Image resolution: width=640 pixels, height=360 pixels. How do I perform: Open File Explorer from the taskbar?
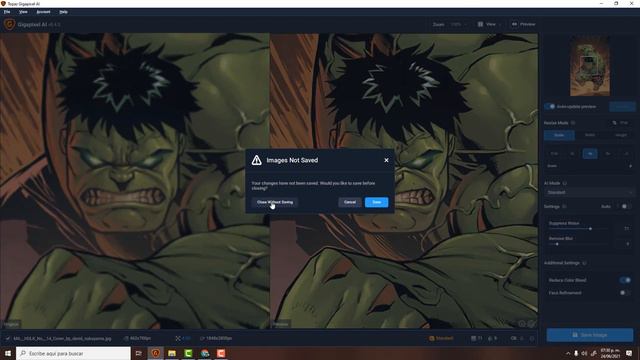[x=172, y=353]
